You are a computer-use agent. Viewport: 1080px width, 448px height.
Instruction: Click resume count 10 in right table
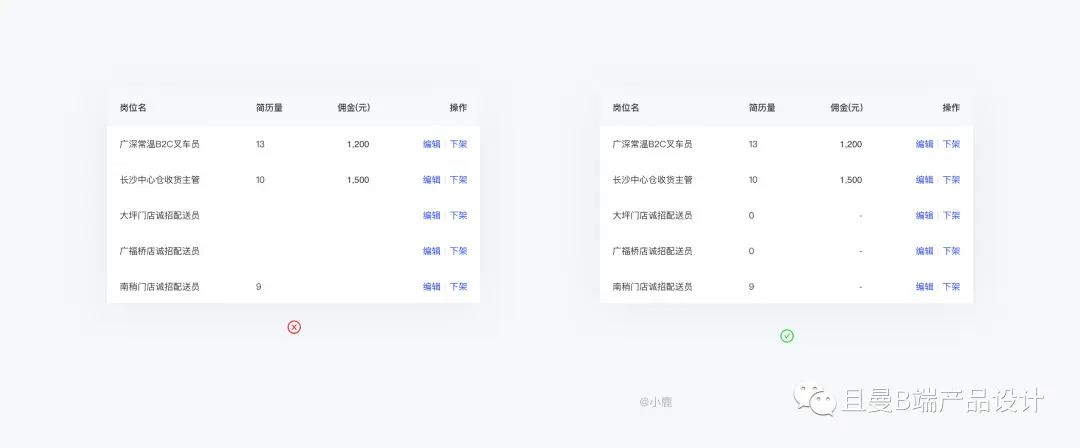[753, 180]
